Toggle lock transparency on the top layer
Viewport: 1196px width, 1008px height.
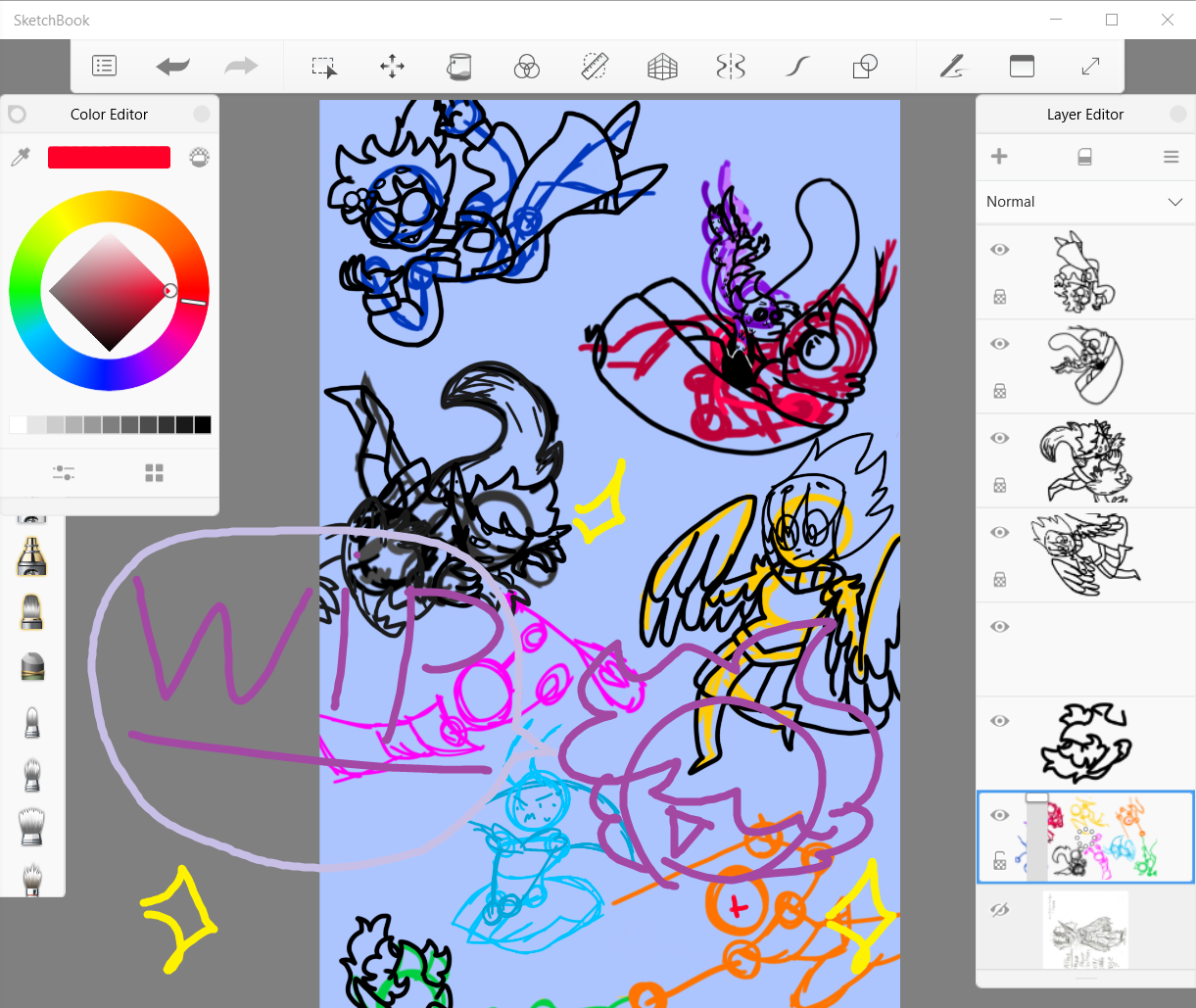(x=1000, y=297)
